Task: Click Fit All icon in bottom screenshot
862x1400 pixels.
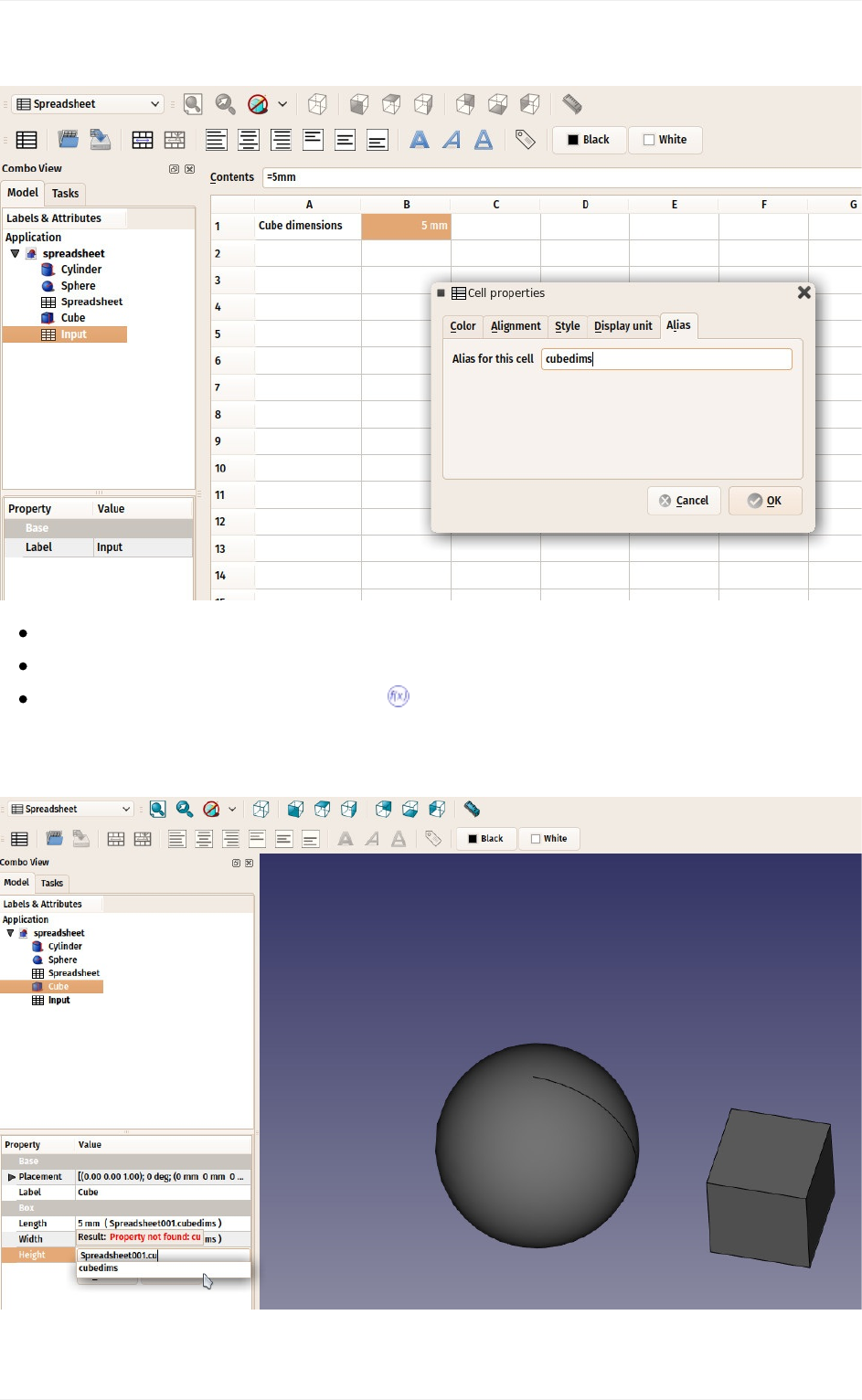Action: (x=157, y=809)
